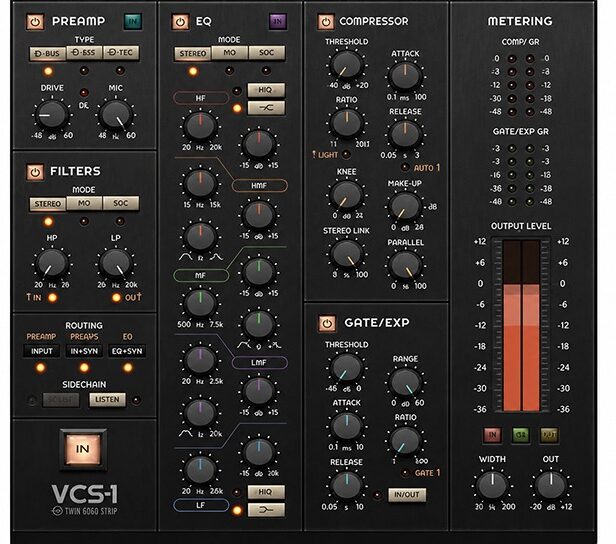Toggle the purple IN button in EQ
616x544 pixels.
(x=278, y=21)
